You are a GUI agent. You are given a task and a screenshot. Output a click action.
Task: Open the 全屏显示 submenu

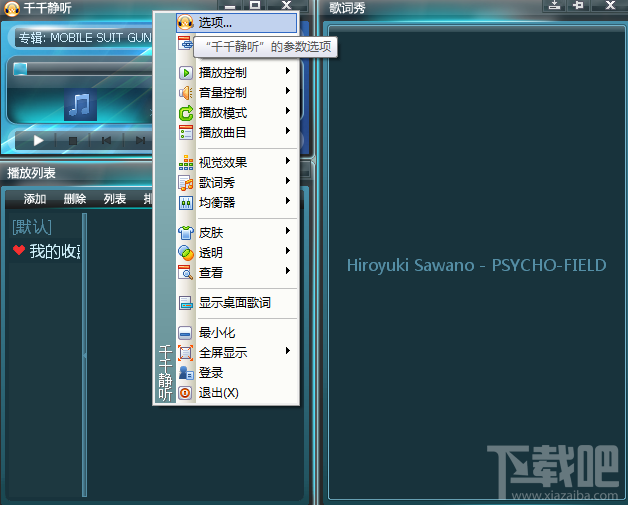[237, 353]
